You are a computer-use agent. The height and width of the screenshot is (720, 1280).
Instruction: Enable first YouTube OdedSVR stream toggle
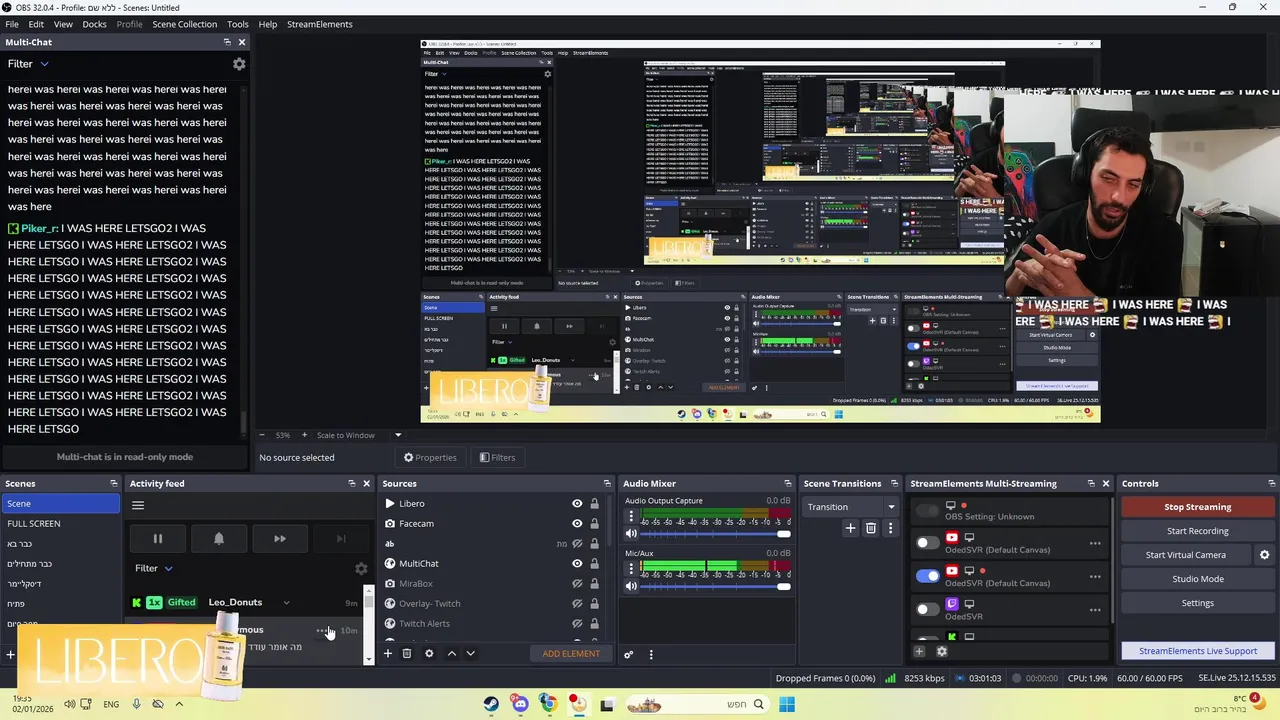point(928,543)
